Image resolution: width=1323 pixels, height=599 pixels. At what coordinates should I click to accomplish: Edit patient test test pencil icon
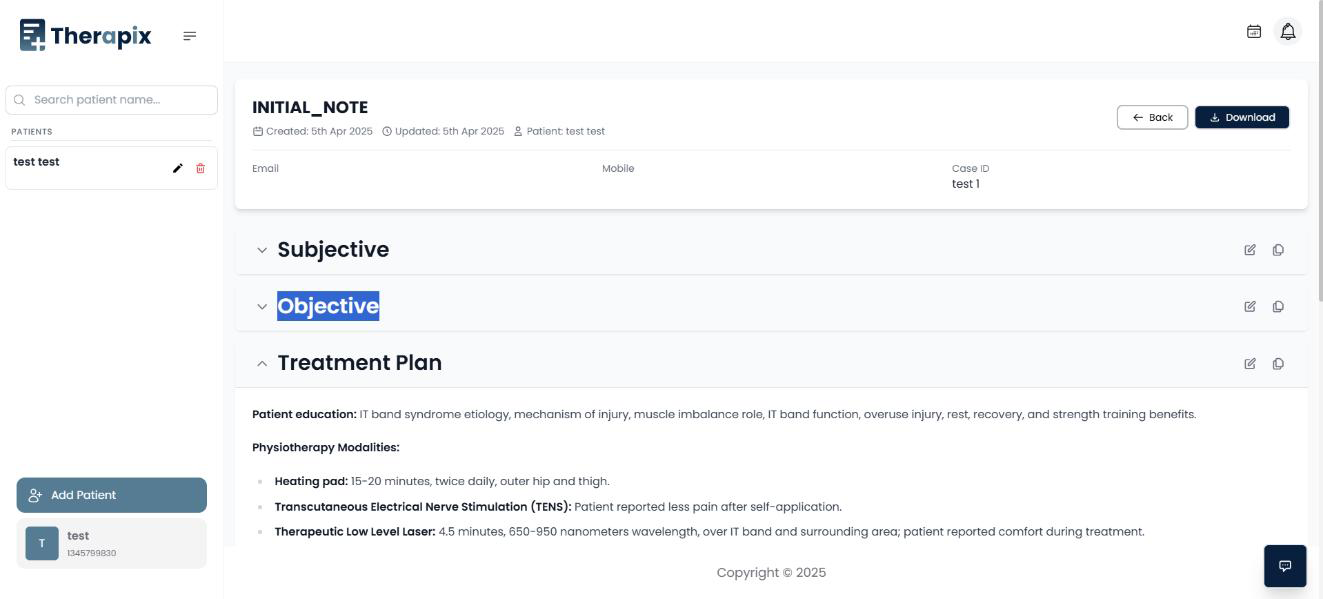point(178,168)
